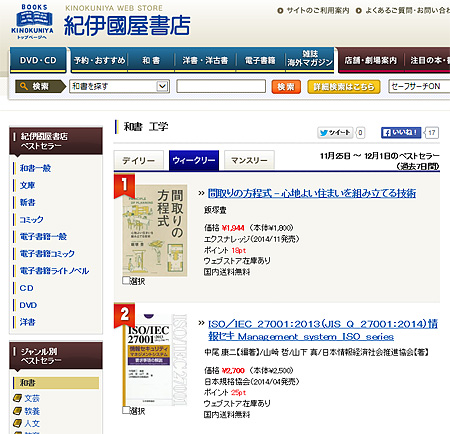
Task: Click the Facebook like count 17
Action: (432, 133)
